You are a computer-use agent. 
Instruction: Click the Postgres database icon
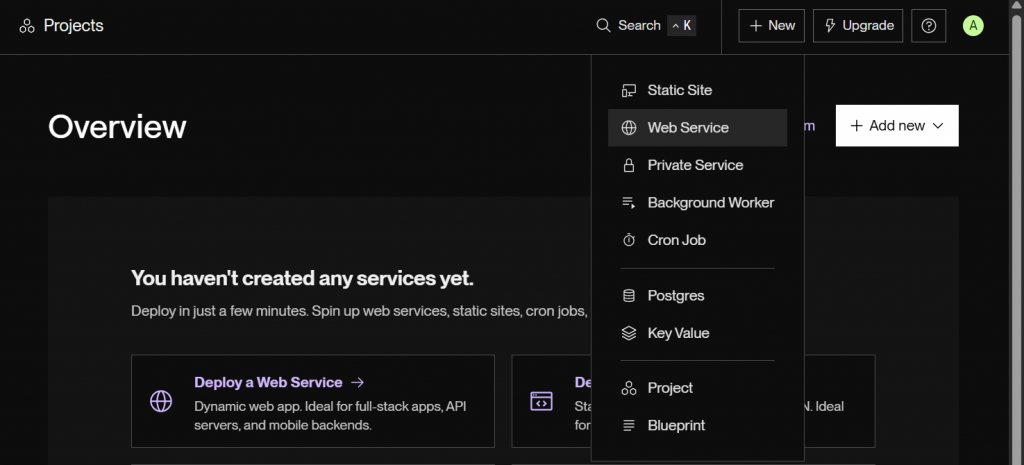[x=629, y=296]
